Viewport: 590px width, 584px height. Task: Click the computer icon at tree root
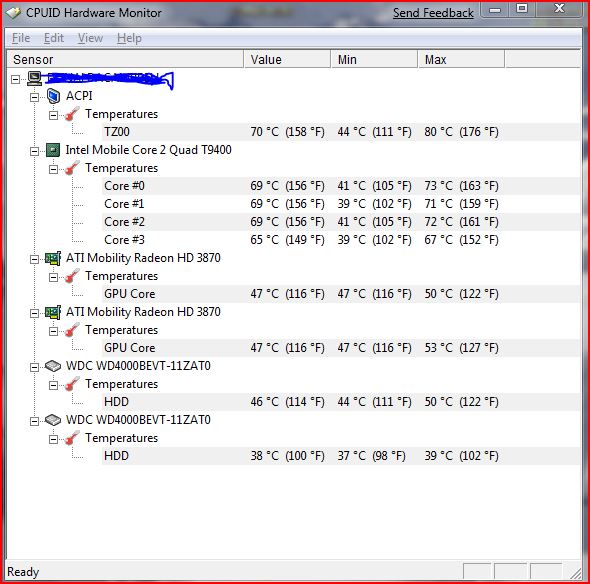click(34, 78)
